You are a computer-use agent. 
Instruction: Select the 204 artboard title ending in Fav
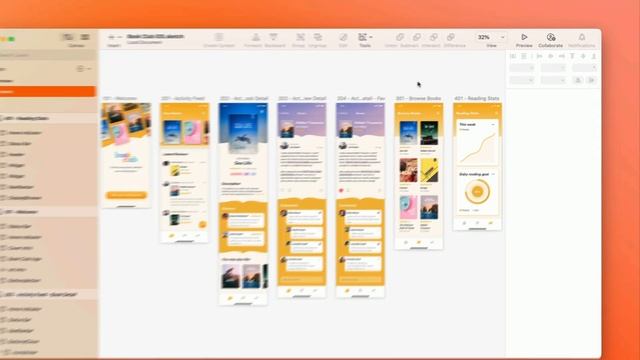(x=361, y=98)
